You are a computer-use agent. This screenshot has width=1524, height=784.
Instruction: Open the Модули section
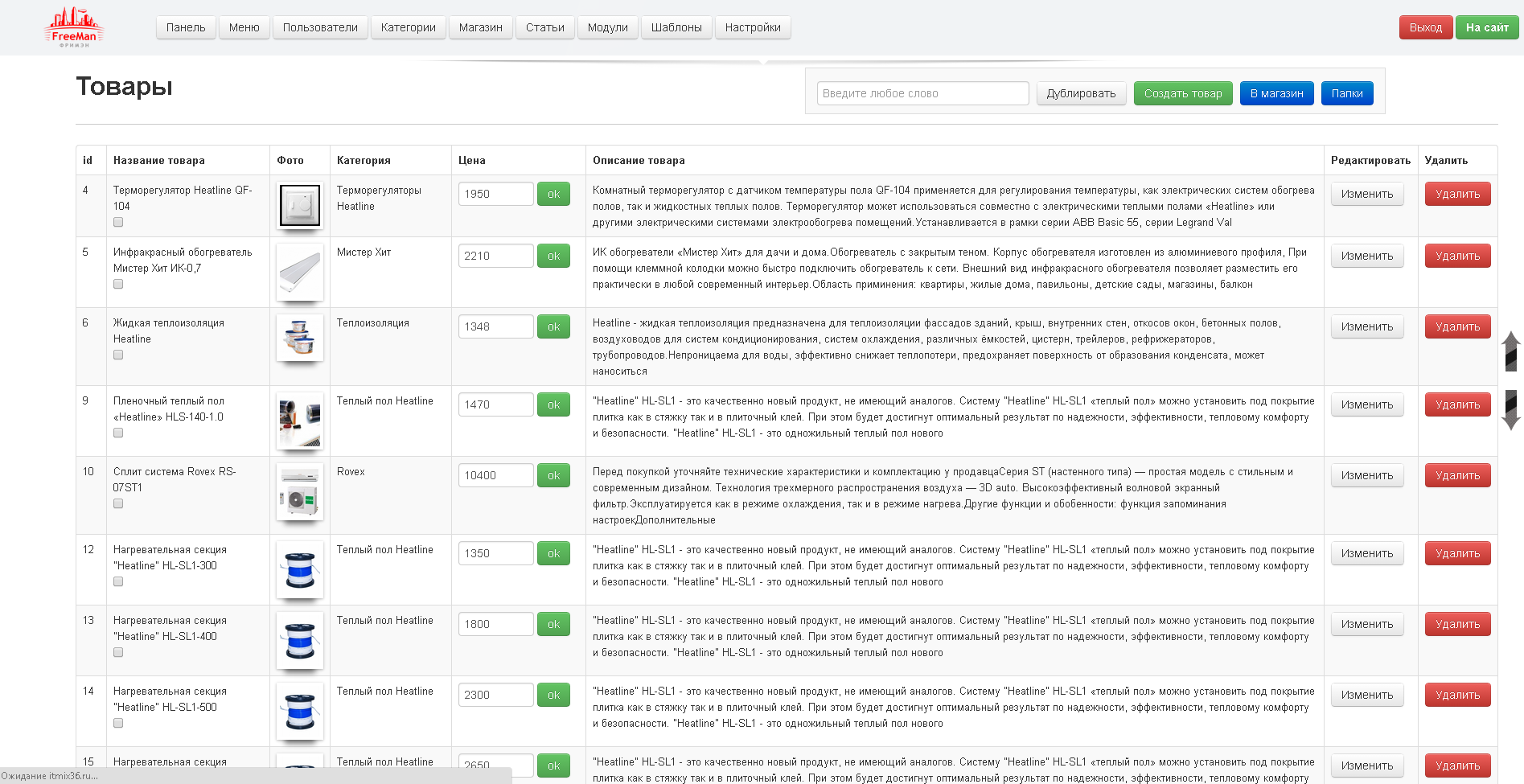pos(608,27)
